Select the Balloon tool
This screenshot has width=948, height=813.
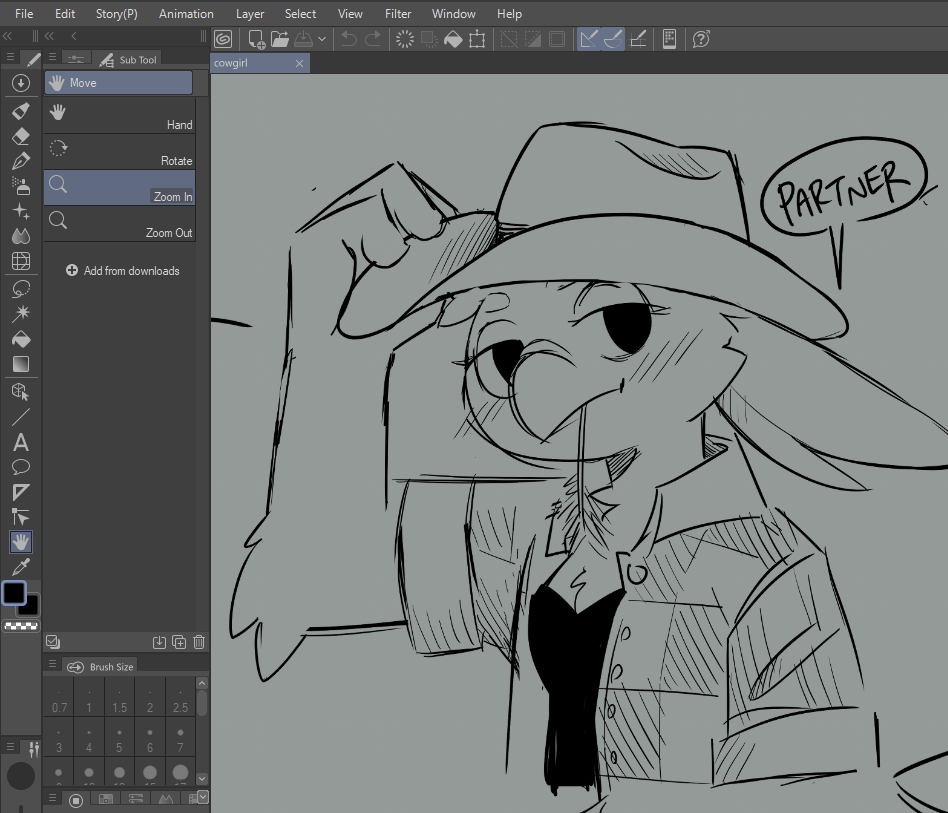pyautogui.click(x=21, y=467)
